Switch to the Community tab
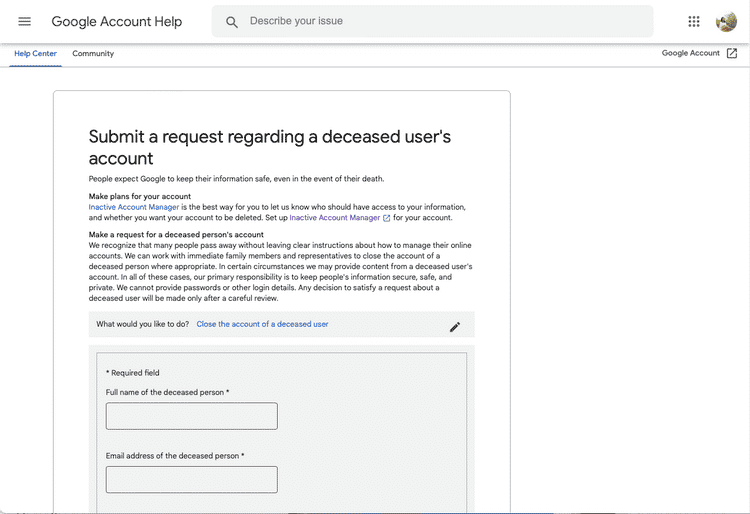This screenshot has height=514, width=750. 93,53
